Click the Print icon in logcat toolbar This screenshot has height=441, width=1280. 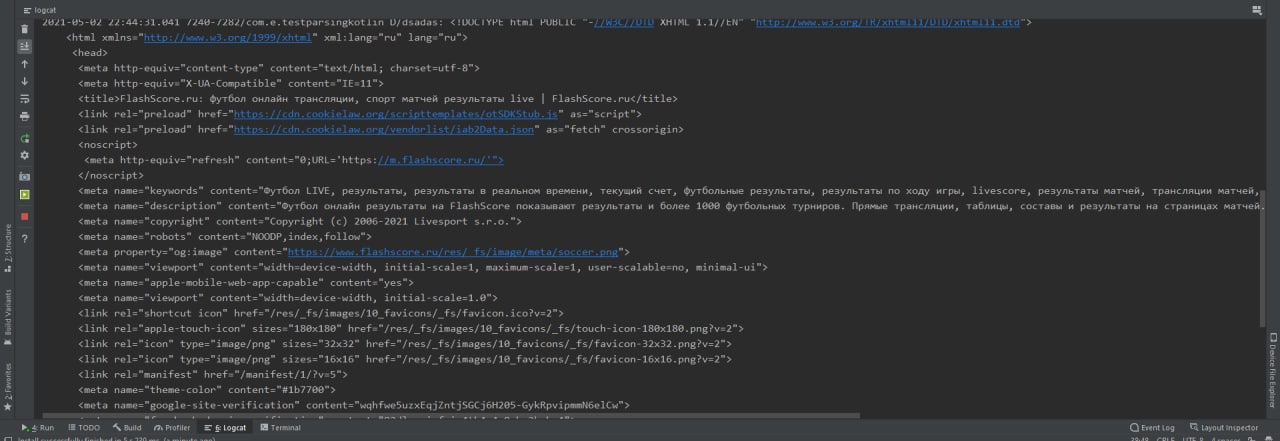pos(25,116)
